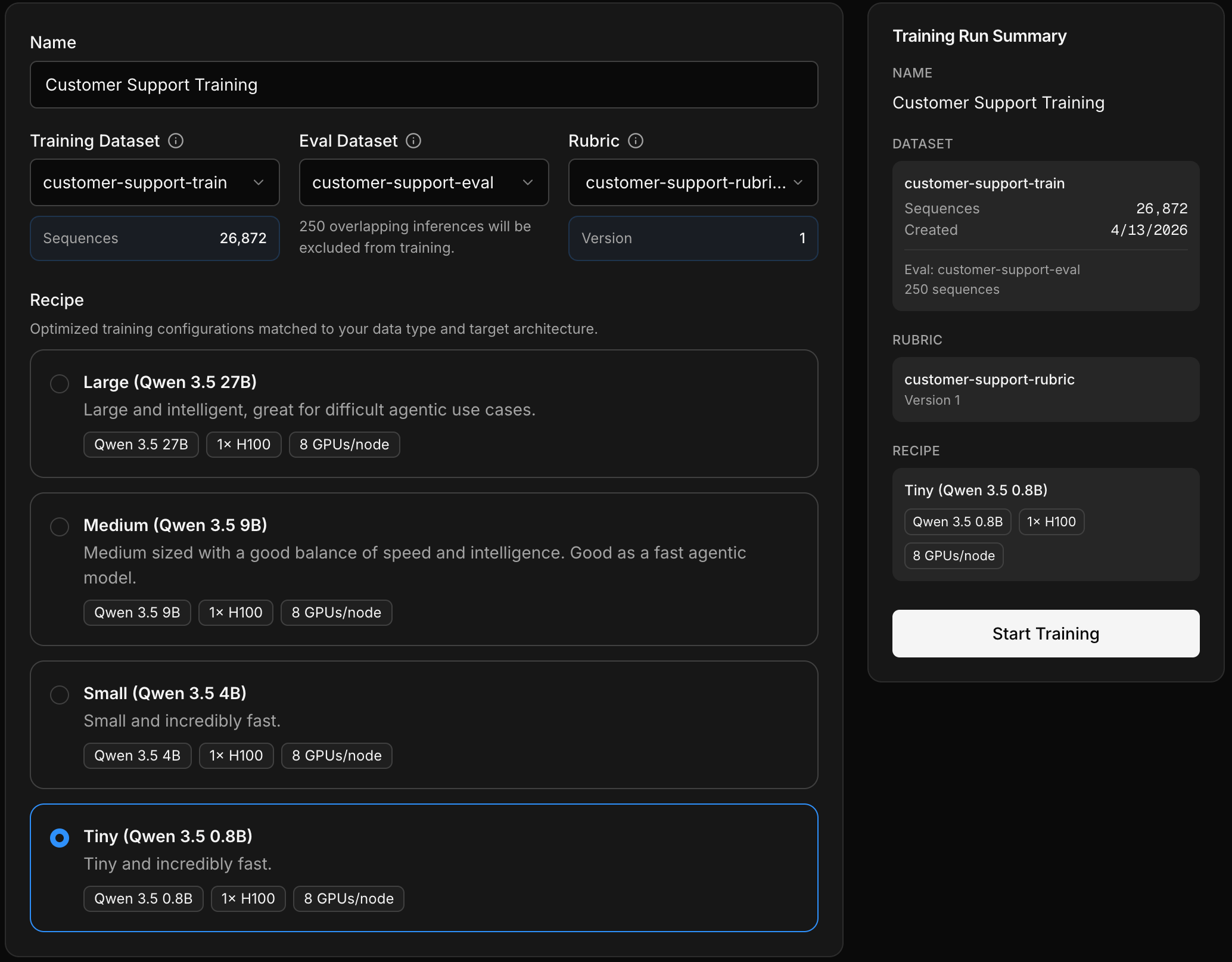Click customer-support-rubric in the summary Rubric card
Image resolution: width=1232 pixels, height=962 pixels.
pyautogui.click(x=990, y=380)
